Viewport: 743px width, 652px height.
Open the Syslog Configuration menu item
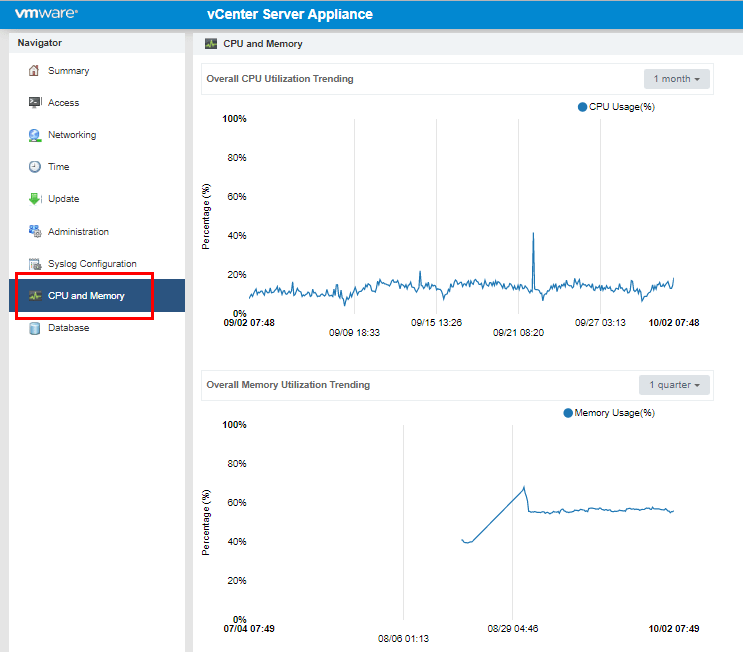click(92, 264)
